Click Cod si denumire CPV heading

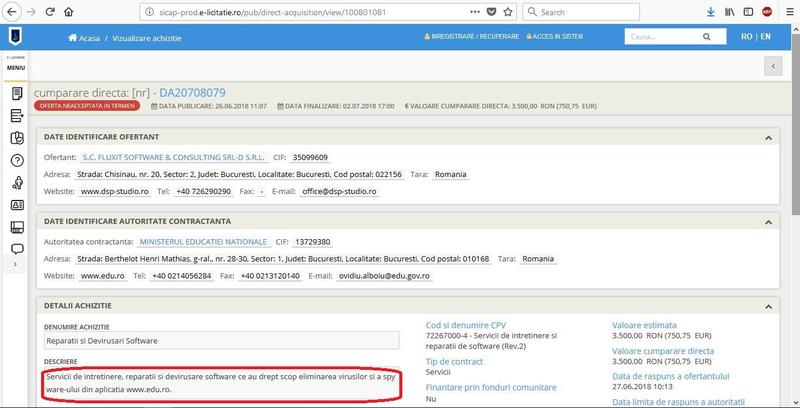pyautogui.click(x=466, y=325)
